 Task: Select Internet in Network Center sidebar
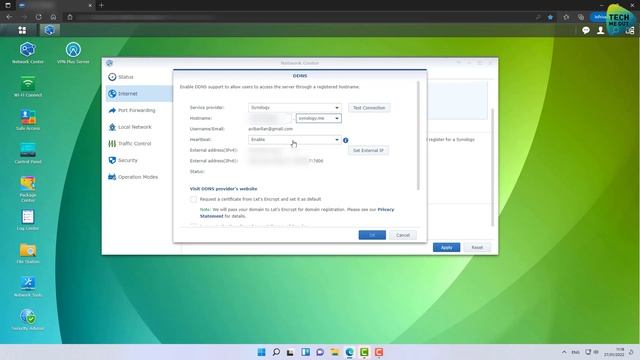(x=139, y=93)
